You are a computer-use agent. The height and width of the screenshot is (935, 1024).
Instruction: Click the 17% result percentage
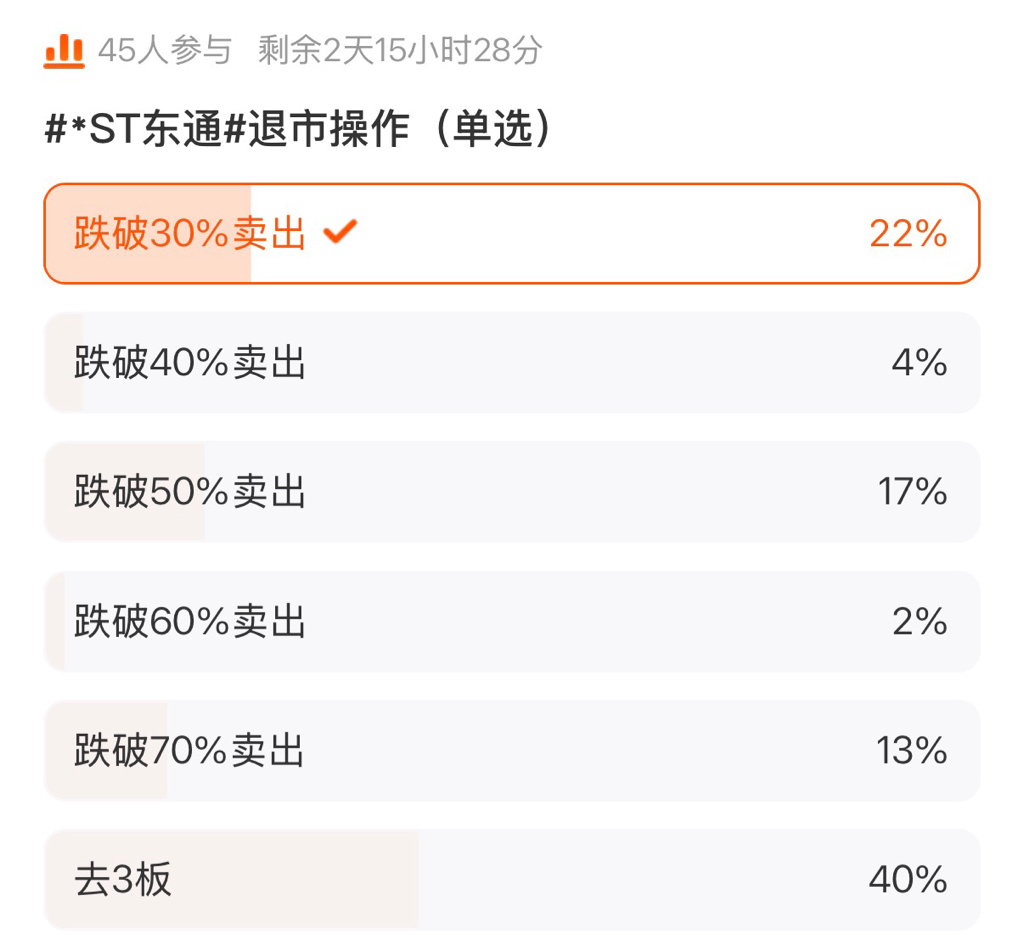[x=912, y=492]
